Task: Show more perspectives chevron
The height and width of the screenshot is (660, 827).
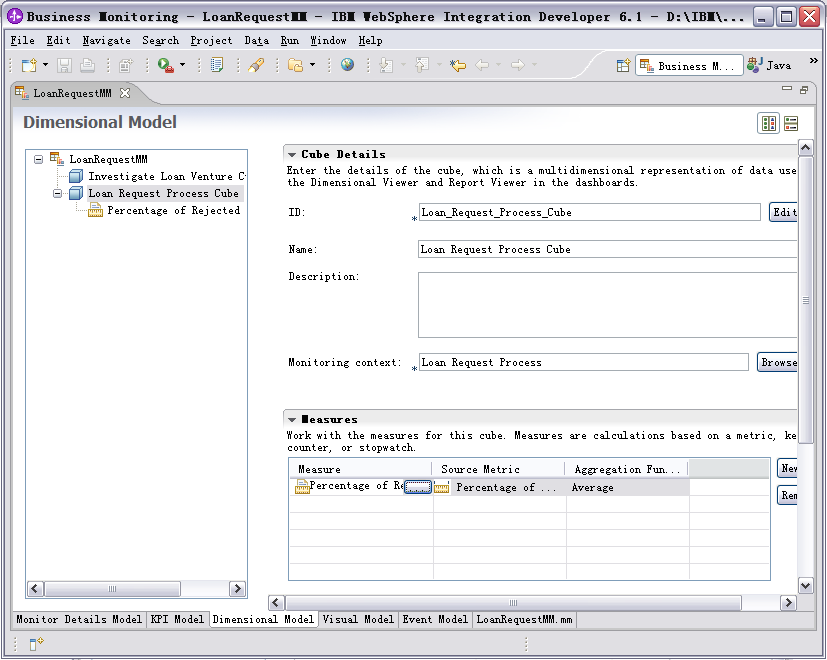Action: coord(813,61)
